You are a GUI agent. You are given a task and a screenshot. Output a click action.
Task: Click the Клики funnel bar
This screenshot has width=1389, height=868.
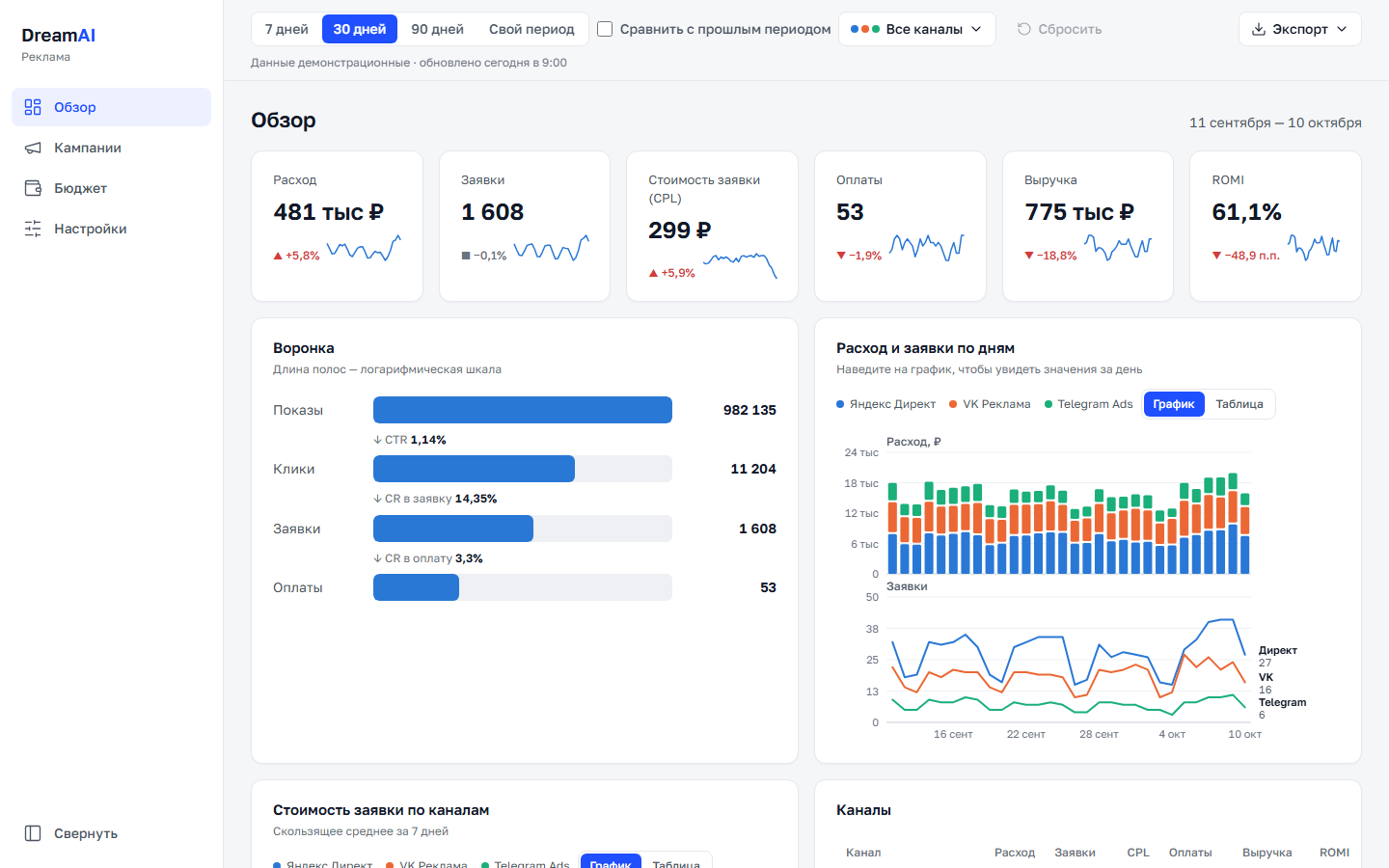pos(474,469)
